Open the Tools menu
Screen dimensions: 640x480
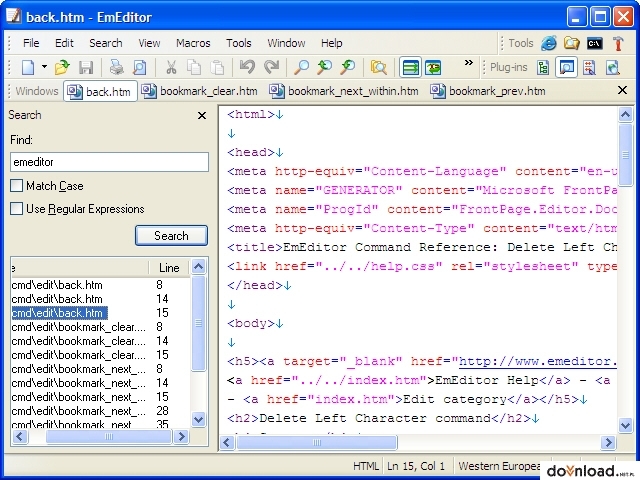pos(239,43)
